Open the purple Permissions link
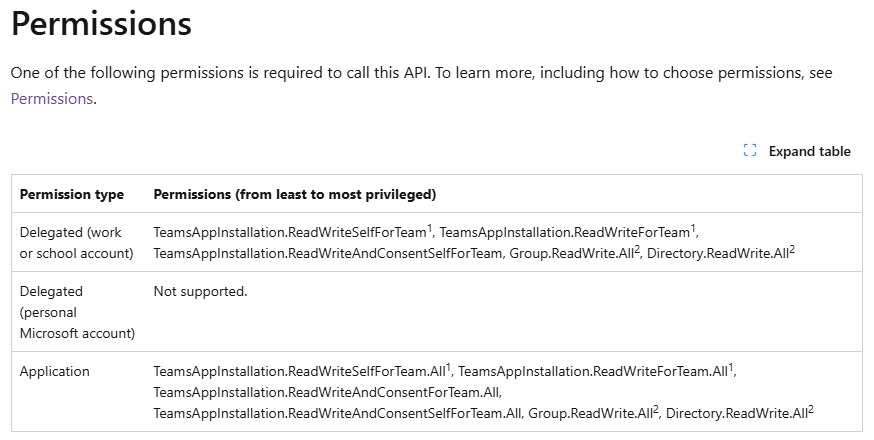 tap(51, 99)
